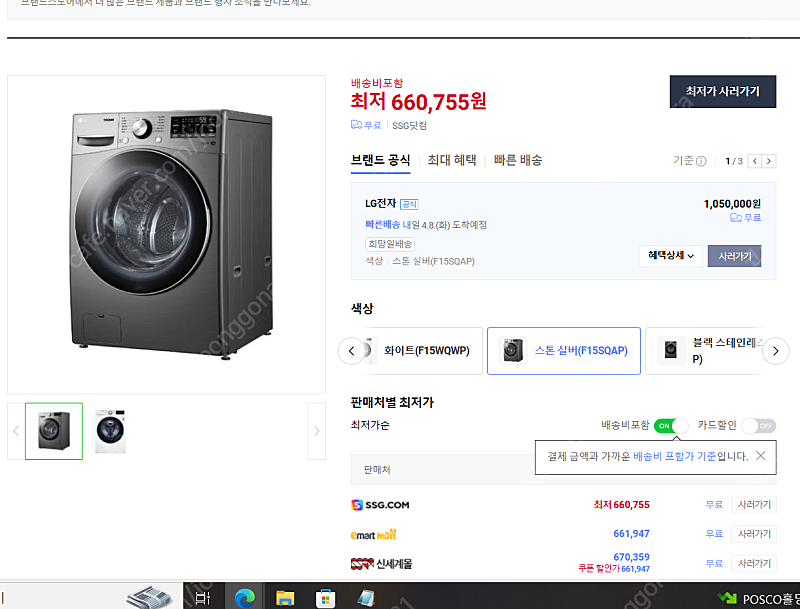Click 사러가기 in the emart mall row
This screenshot has height=609, width=800.
(x=754, y=534)
